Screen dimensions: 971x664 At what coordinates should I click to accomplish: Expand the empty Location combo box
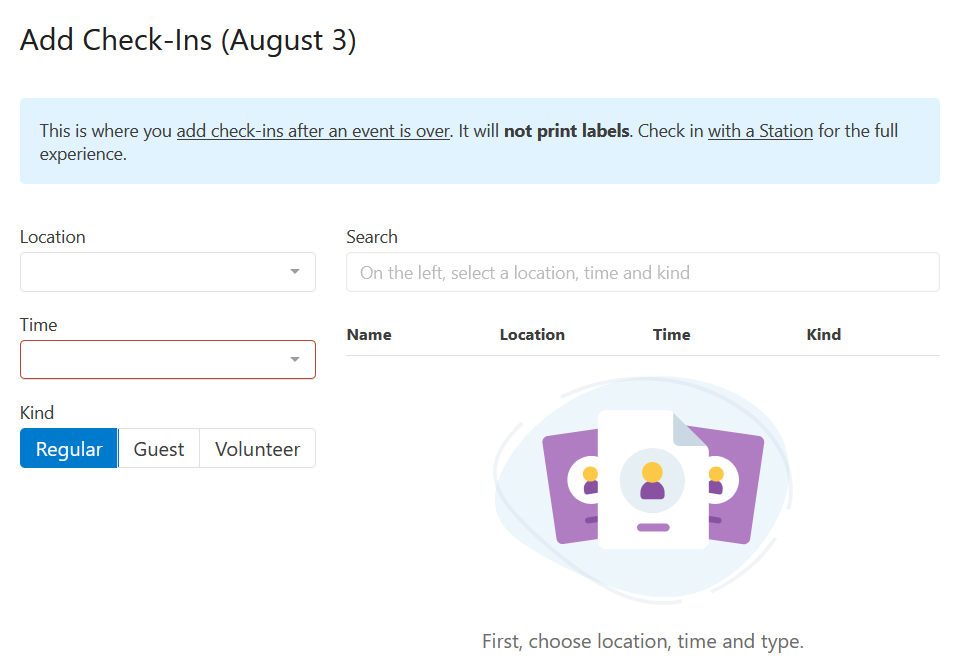(x=167, y=271)
